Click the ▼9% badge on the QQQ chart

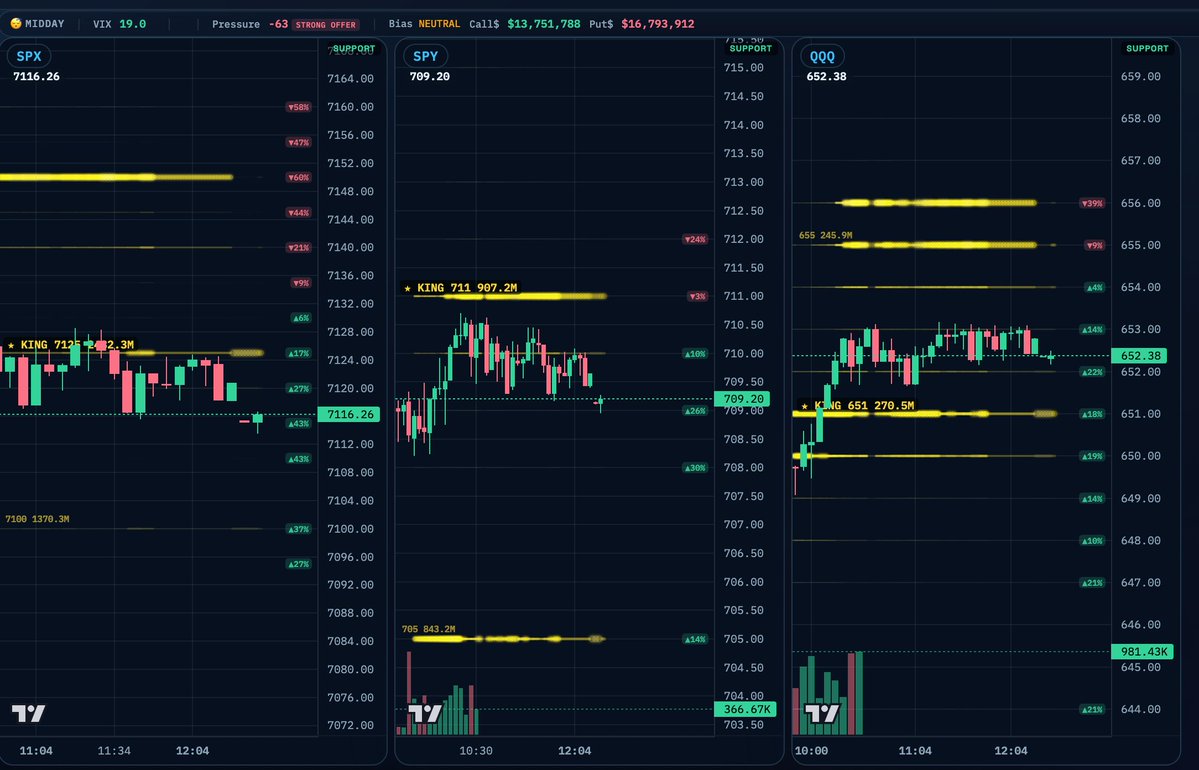click(x=1094, y=245)
